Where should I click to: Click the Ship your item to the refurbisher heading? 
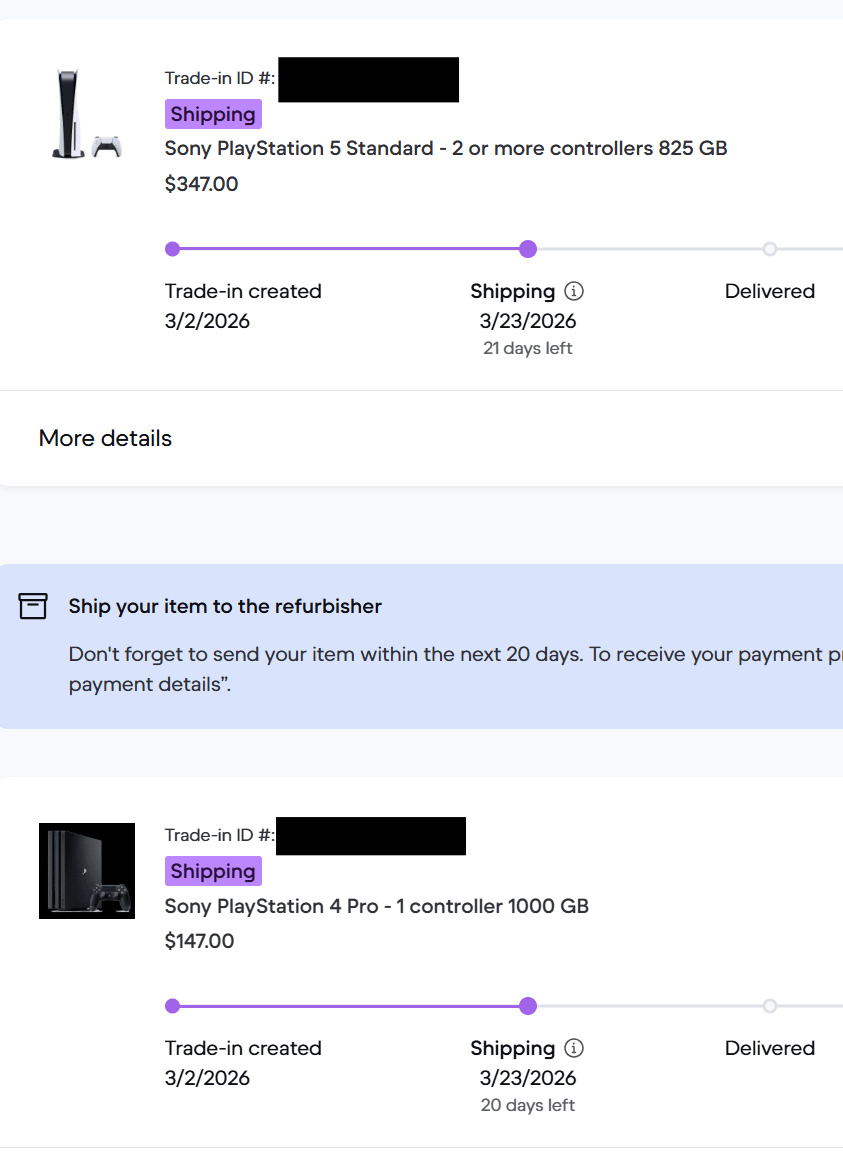coord(225,607)
